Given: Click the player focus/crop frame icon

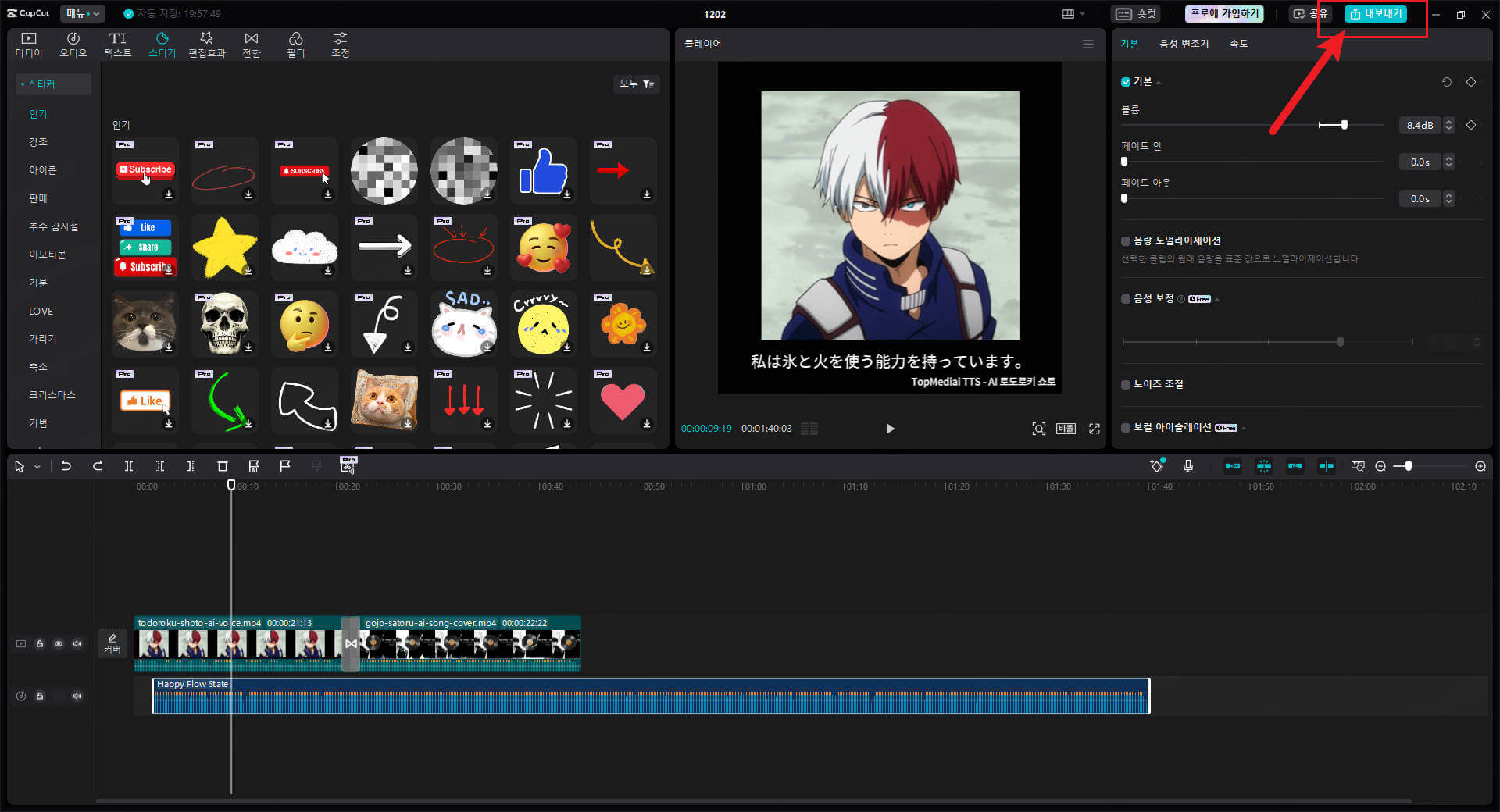Looking at the screenshot, I should coord(1039,429).
